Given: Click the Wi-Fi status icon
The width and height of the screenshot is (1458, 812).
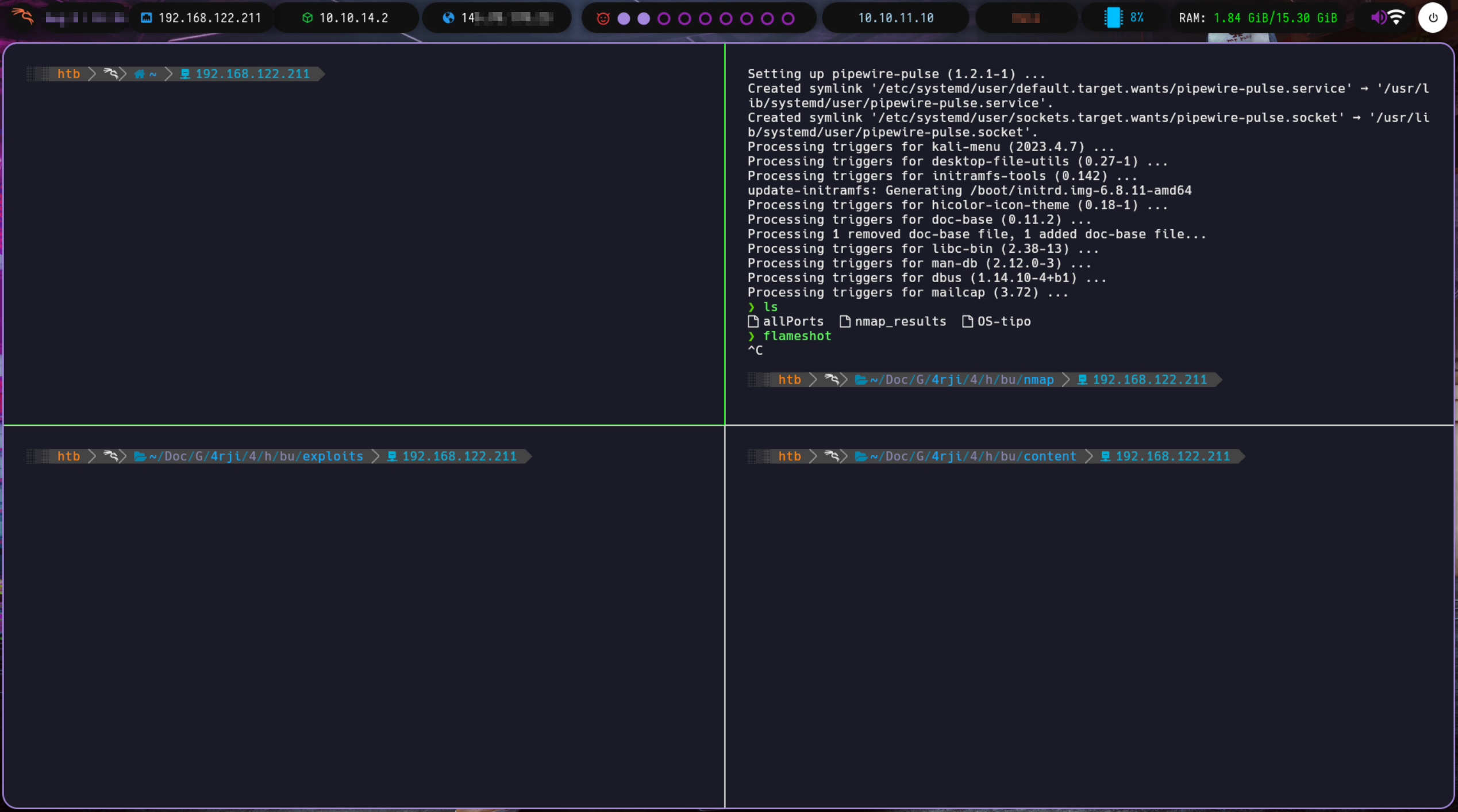Looking at the screenshot, I should [x=1397, y=18].
